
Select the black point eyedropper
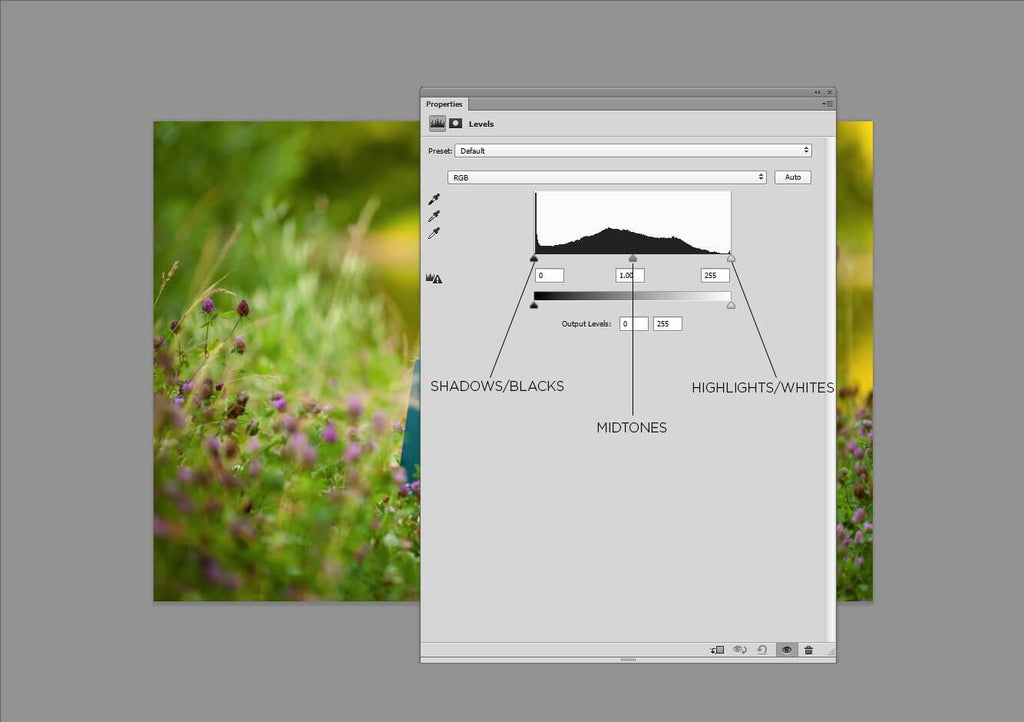[x=434, y=199]
